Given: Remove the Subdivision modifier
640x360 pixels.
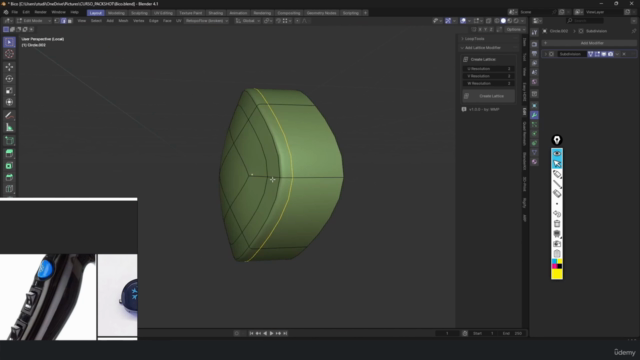Looking at the screenshot, I should (624, 54).
